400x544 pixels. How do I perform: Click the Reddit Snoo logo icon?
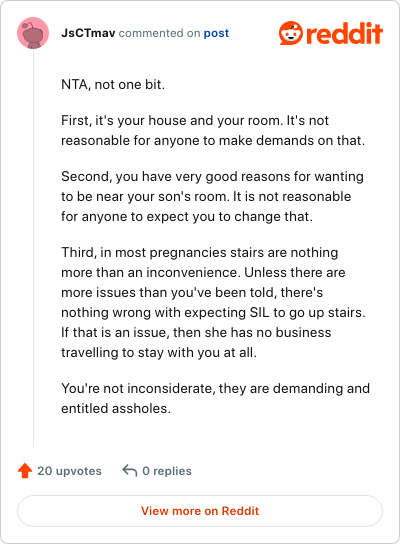(x=291, y=33)
